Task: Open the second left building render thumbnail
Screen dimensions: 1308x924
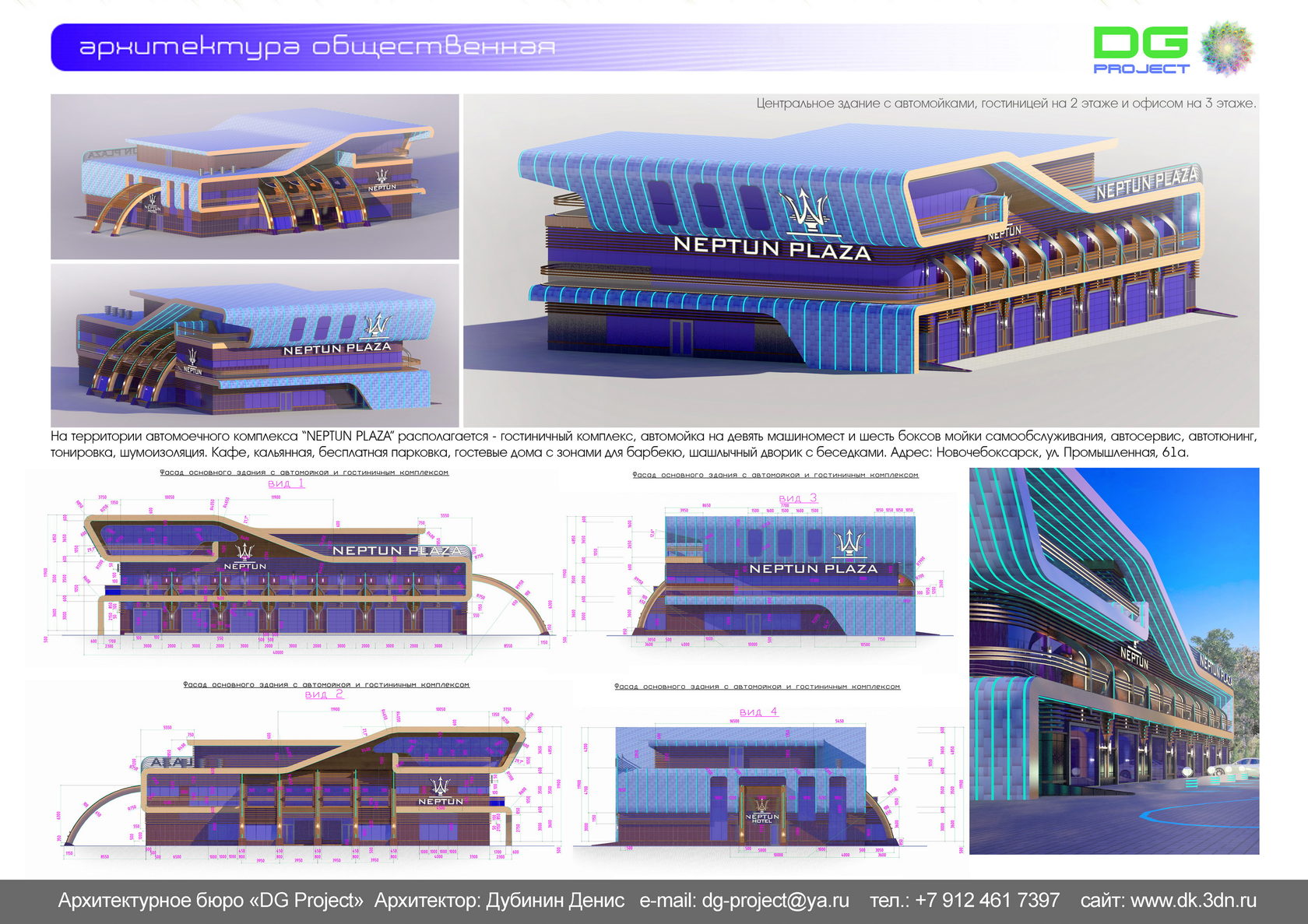Action: click(x=255, y=346)
